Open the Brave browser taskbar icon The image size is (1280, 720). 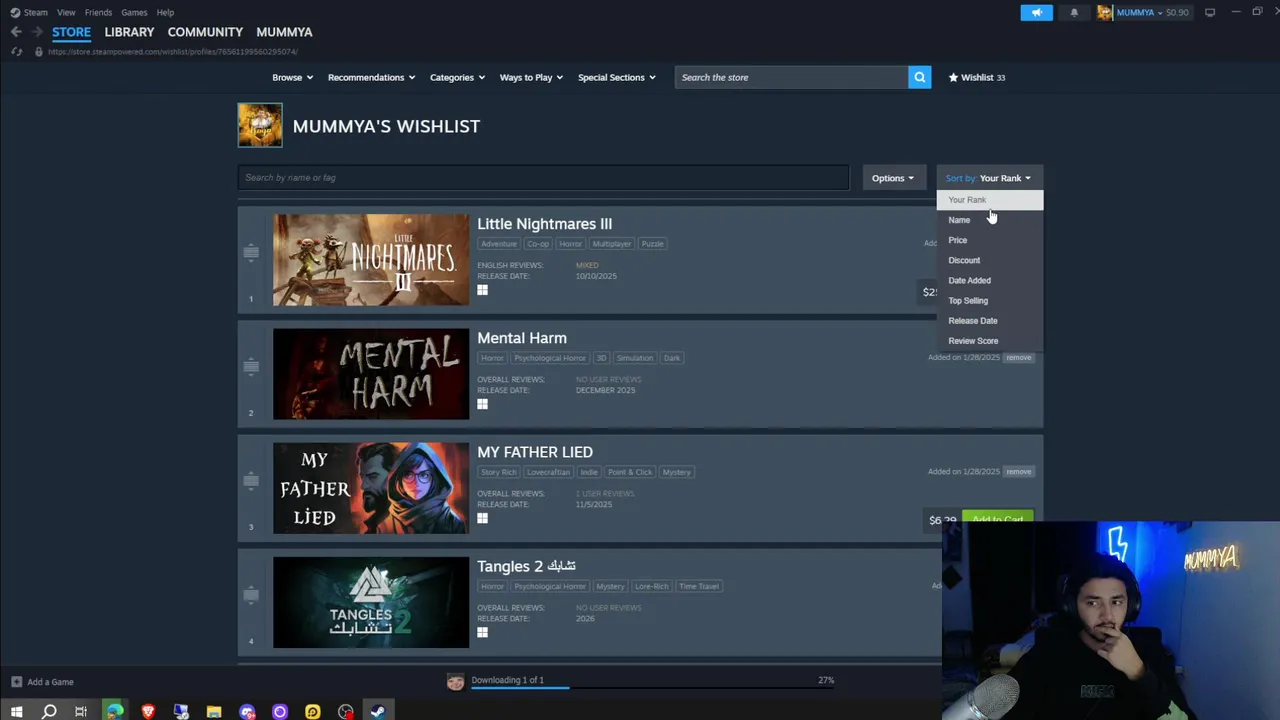click(148, 711)
